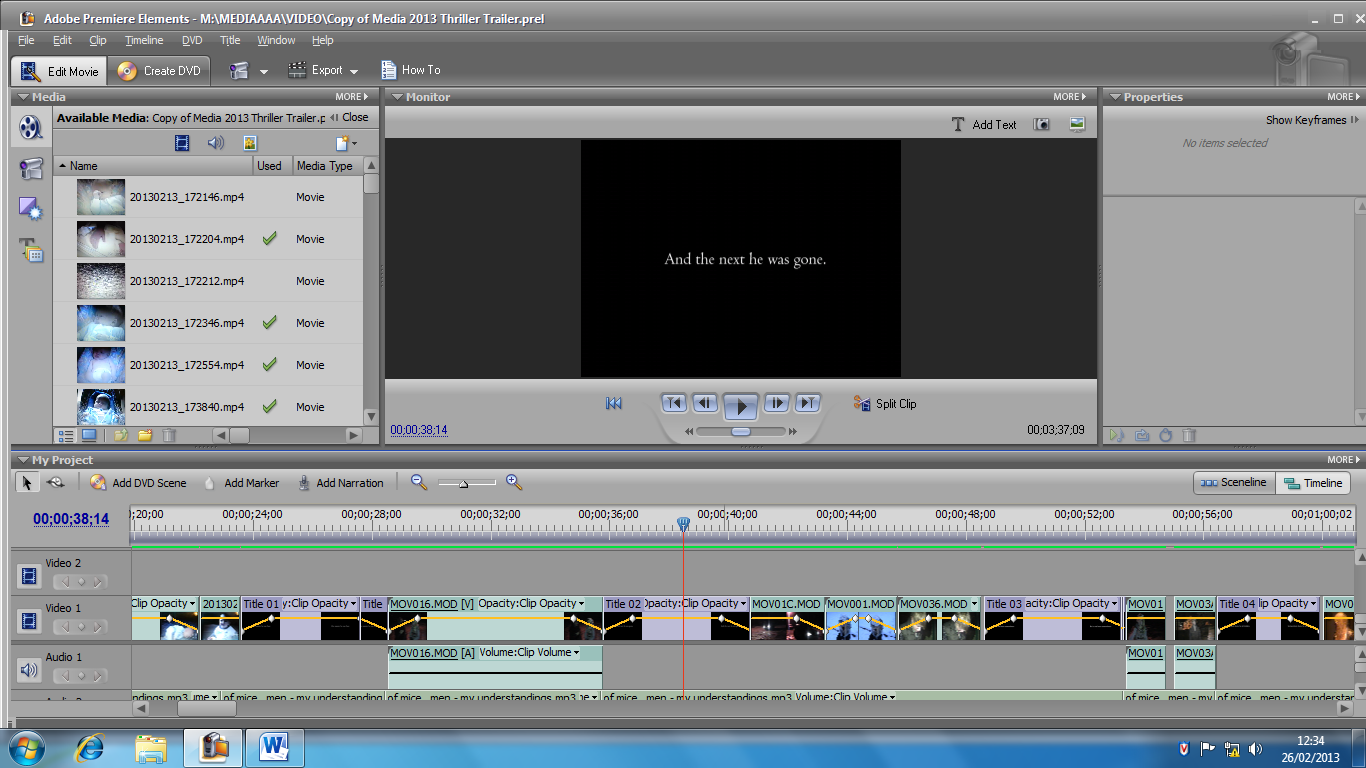
Task: Expand the Media panel MORE menu
Action: 351,97
